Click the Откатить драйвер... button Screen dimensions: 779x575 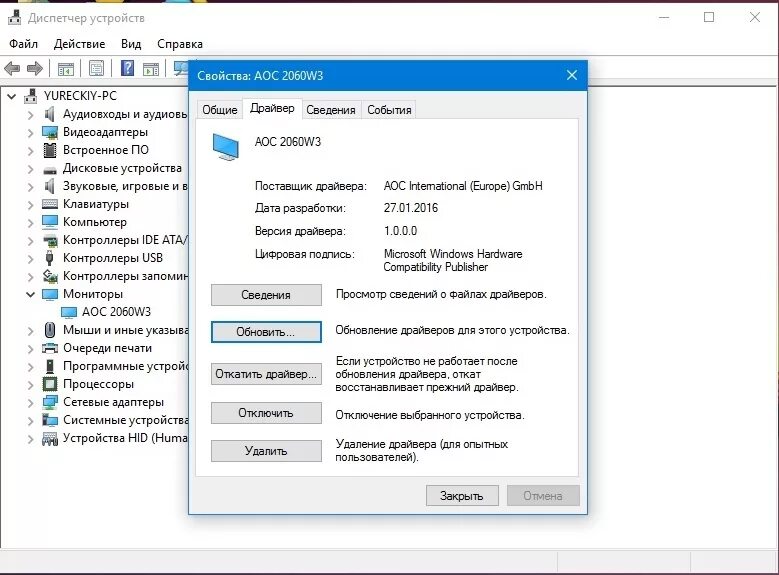tap(266, 374)
